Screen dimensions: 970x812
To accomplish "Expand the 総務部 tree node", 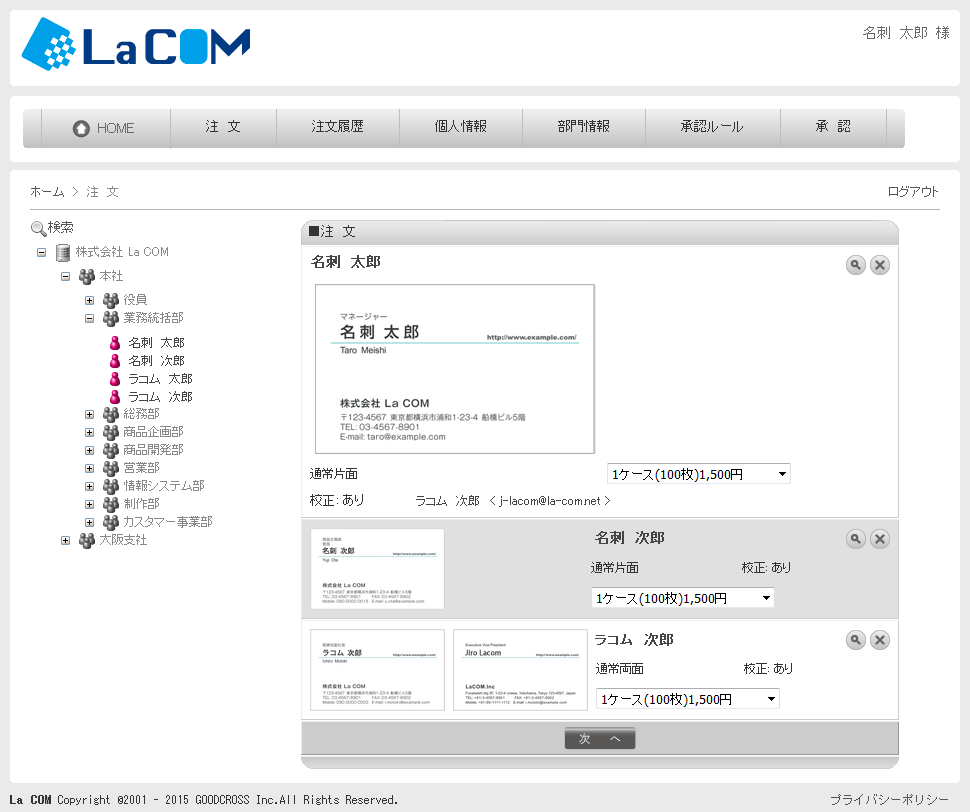I will click(90, 414).
